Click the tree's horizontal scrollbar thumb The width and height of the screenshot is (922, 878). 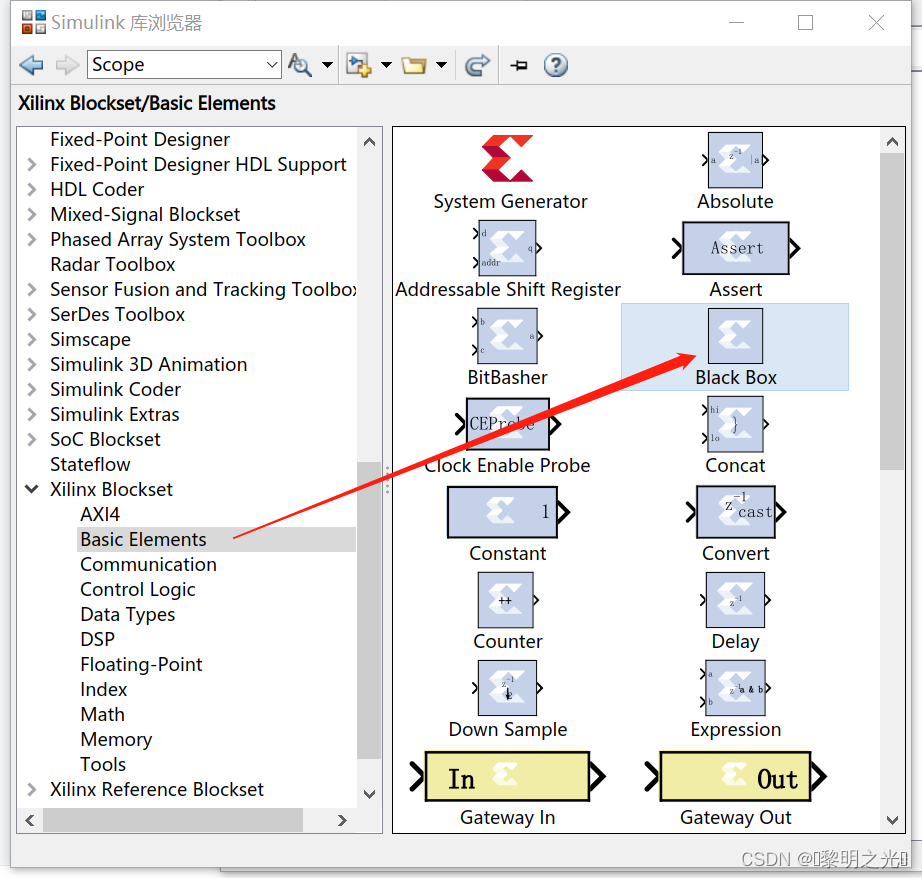tap(173, 820)
